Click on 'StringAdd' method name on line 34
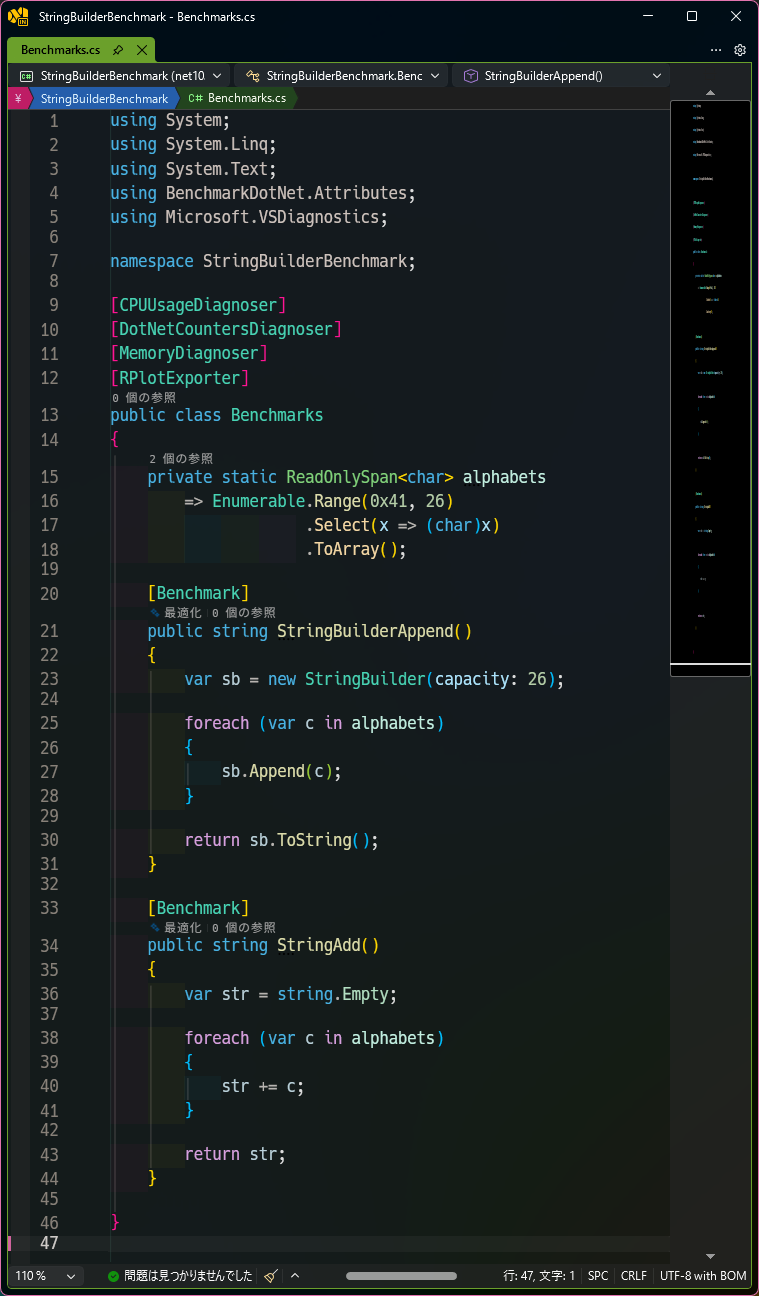759x1296 pixels. click(319, 946)
